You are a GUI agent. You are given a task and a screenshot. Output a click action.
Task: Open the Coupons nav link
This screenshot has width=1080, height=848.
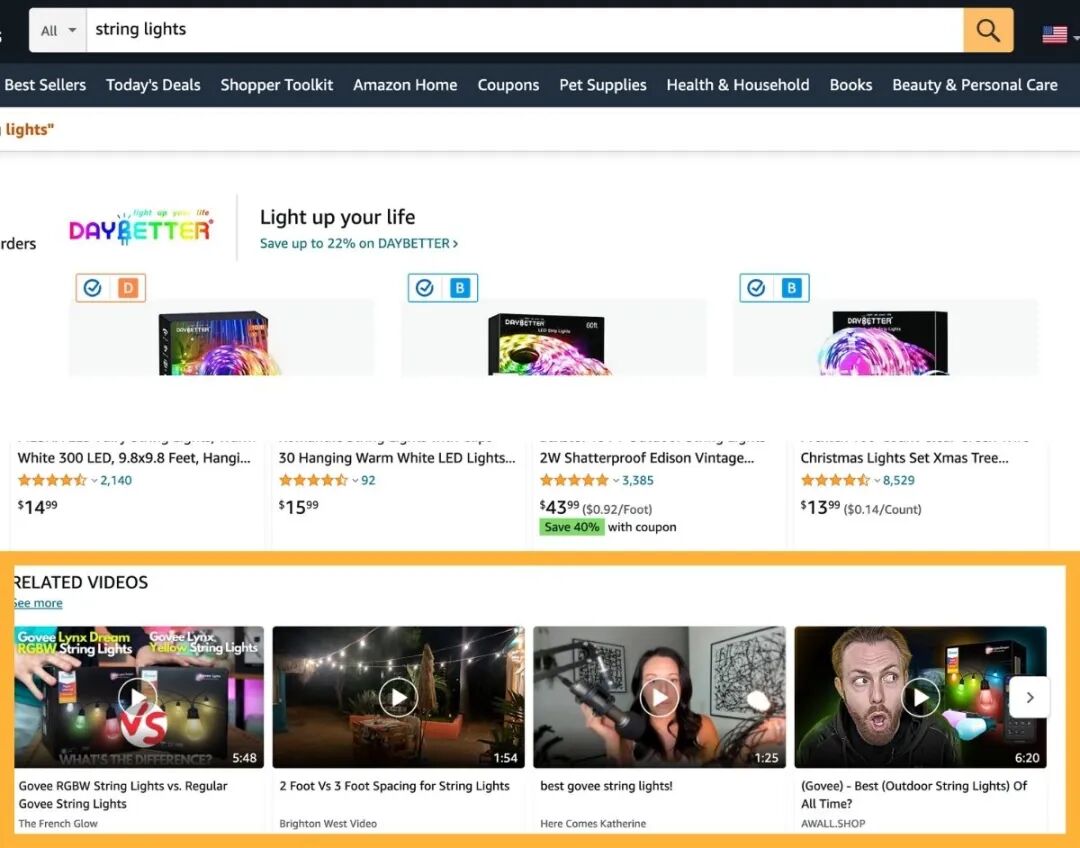(x=508, y=85)
